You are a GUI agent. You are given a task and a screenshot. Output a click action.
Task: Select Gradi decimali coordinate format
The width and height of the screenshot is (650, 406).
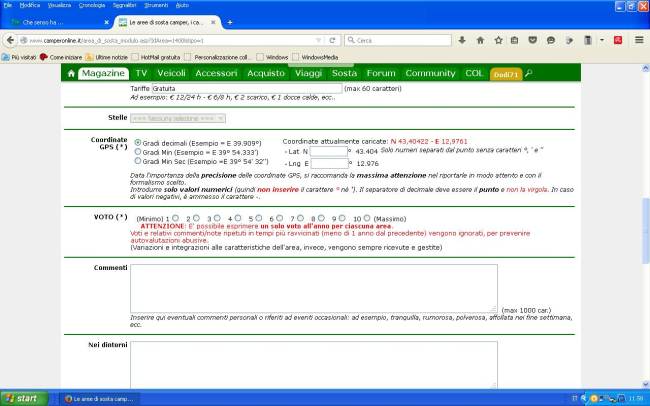click(138, 142)
